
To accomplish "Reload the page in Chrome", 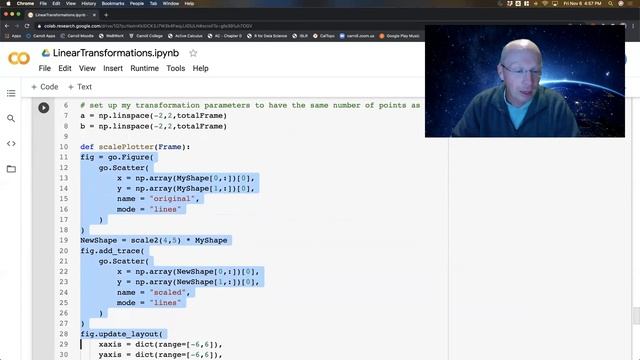I will 27,26.
